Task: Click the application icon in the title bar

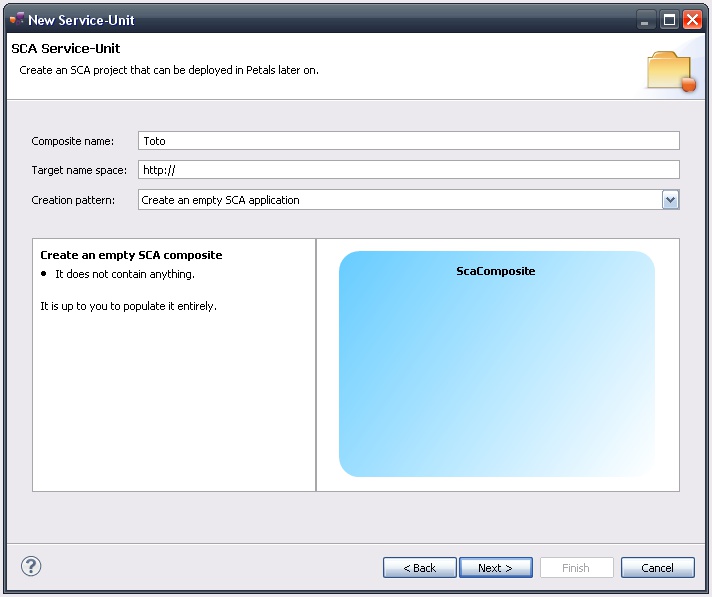Action: [x=17, y=19]
